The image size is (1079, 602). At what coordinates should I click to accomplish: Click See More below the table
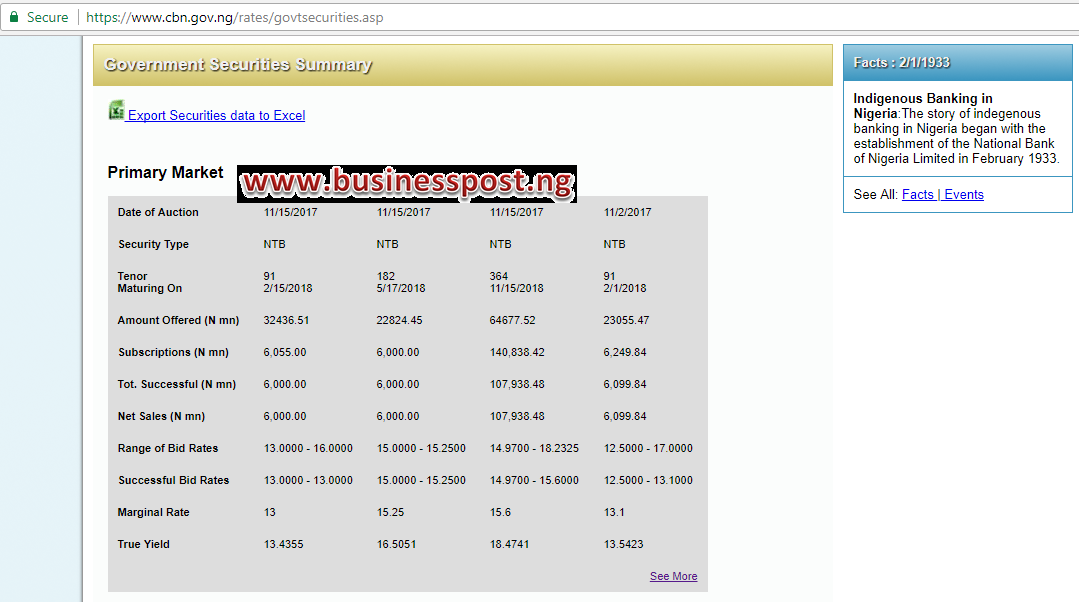pos(673,576)
